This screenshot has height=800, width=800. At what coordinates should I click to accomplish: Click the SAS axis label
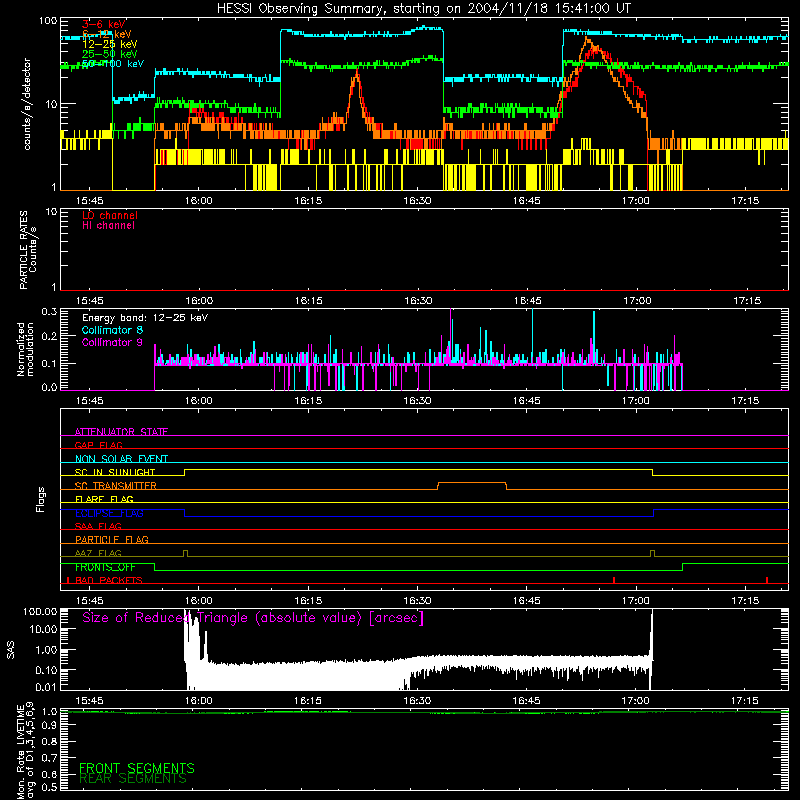click(x=11, y=650)
